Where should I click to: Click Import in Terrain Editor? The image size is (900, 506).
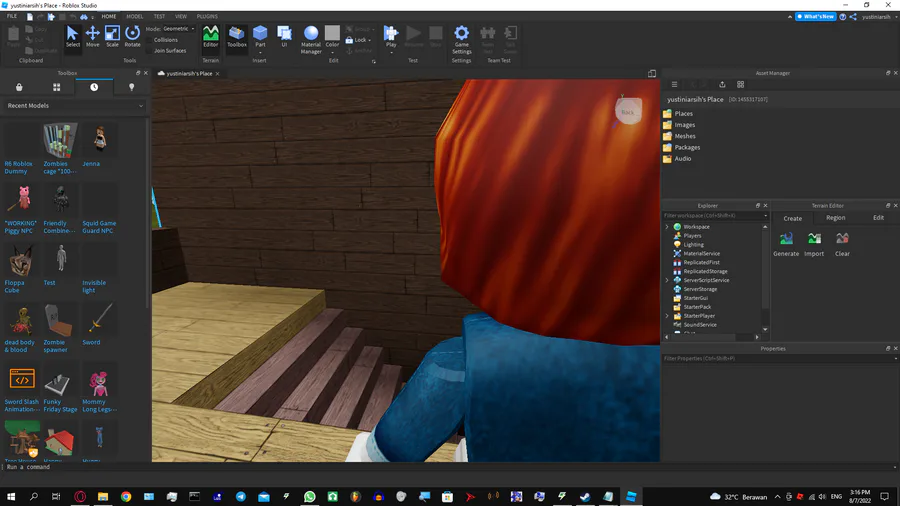[x=814, y=244]
